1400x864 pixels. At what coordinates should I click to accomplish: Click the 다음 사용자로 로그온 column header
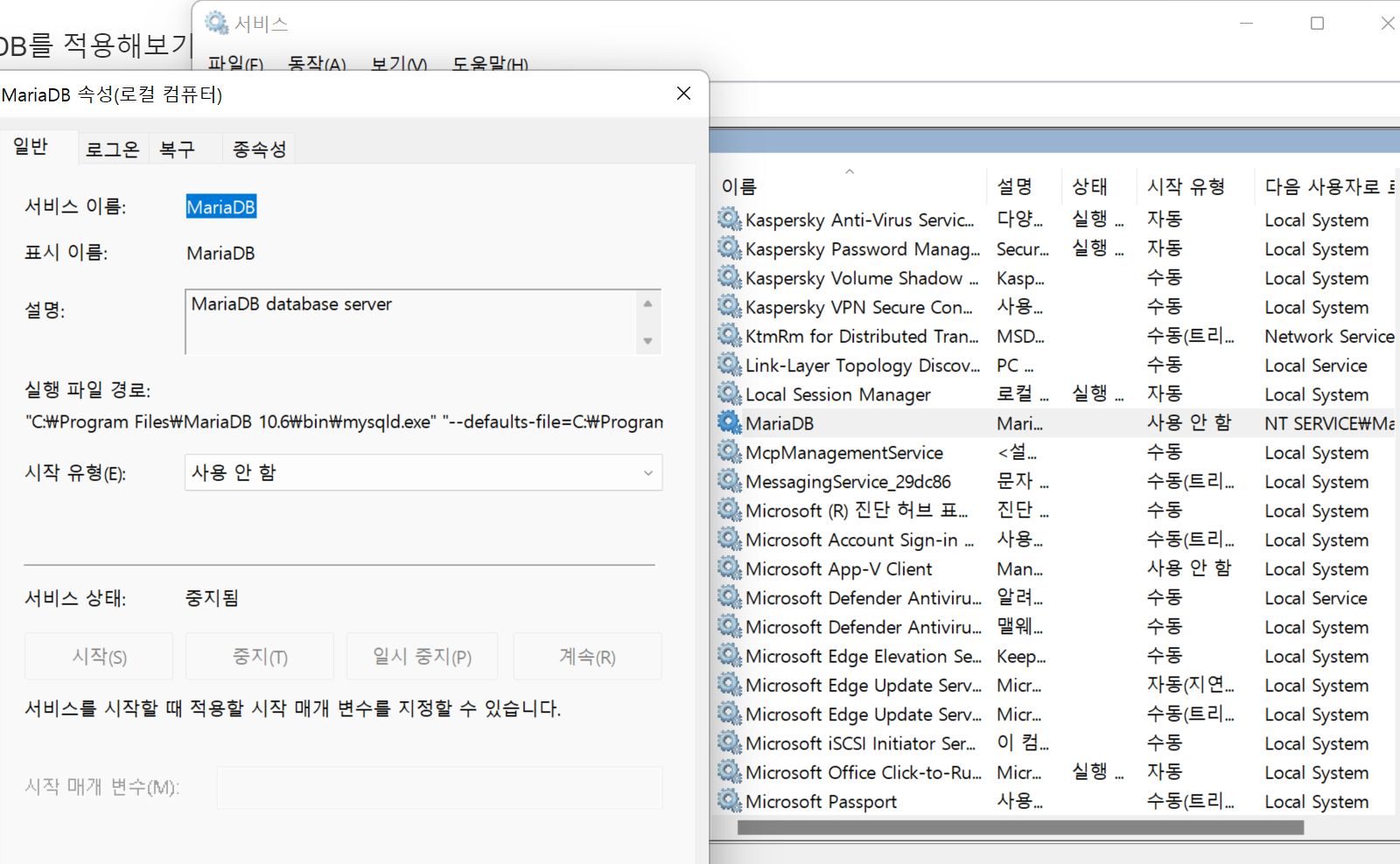[x=1330, y=186]
